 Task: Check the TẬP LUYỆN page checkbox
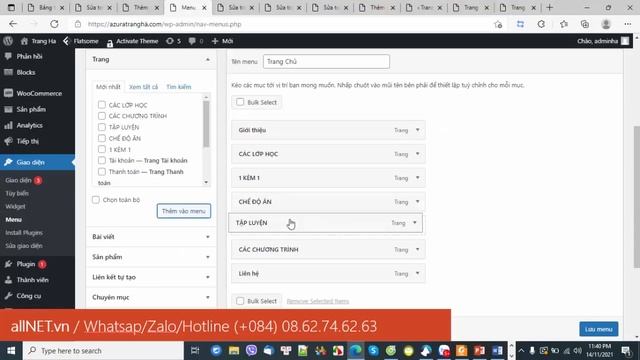(x=102, y=127)
